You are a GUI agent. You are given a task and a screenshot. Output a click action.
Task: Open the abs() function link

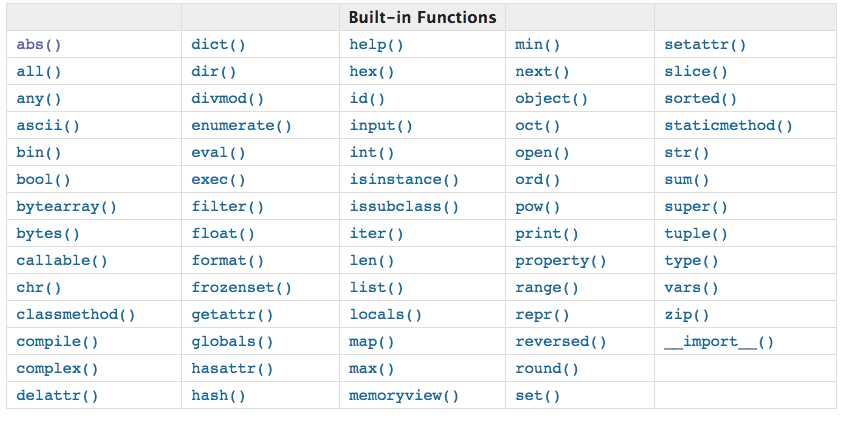tap(40, 45)
